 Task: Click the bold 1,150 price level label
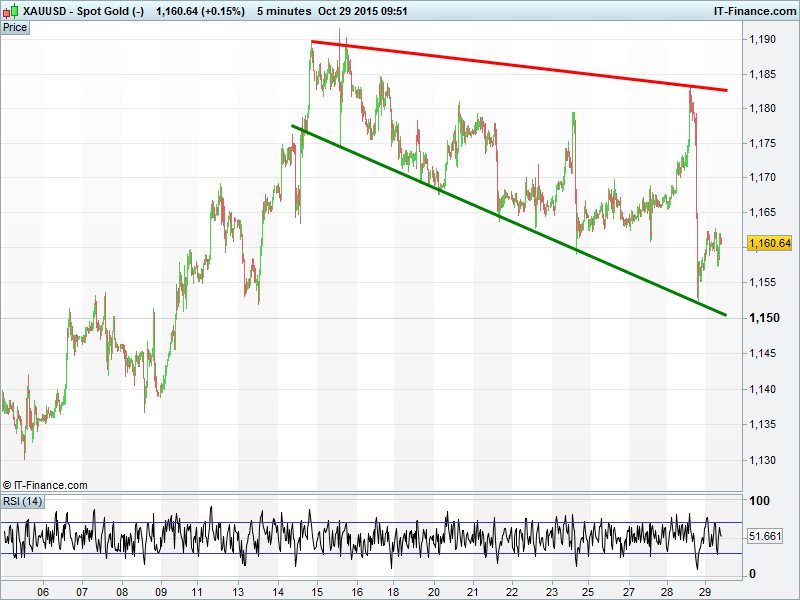(x=765, y=318)
